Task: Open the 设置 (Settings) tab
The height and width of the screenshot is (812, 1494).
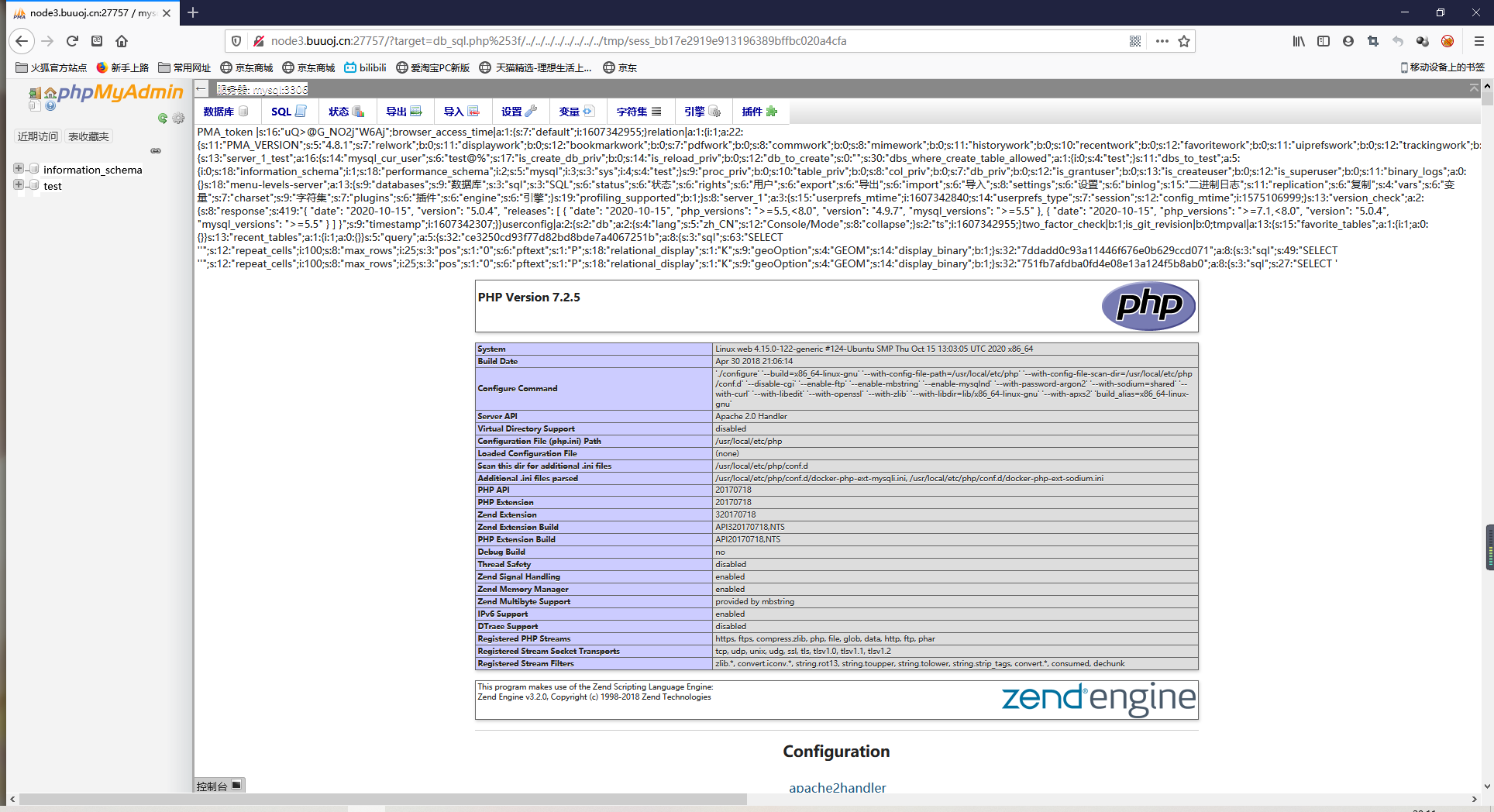Action: [x=519, y=112]
